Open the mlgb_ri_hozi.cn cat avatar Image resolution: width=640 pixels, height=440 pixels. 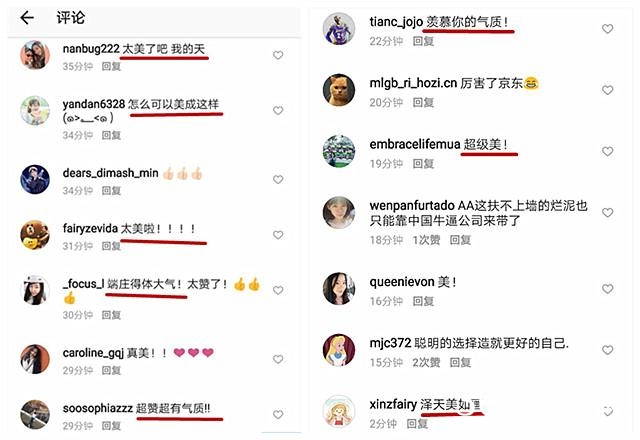click(x=339, y=90)
